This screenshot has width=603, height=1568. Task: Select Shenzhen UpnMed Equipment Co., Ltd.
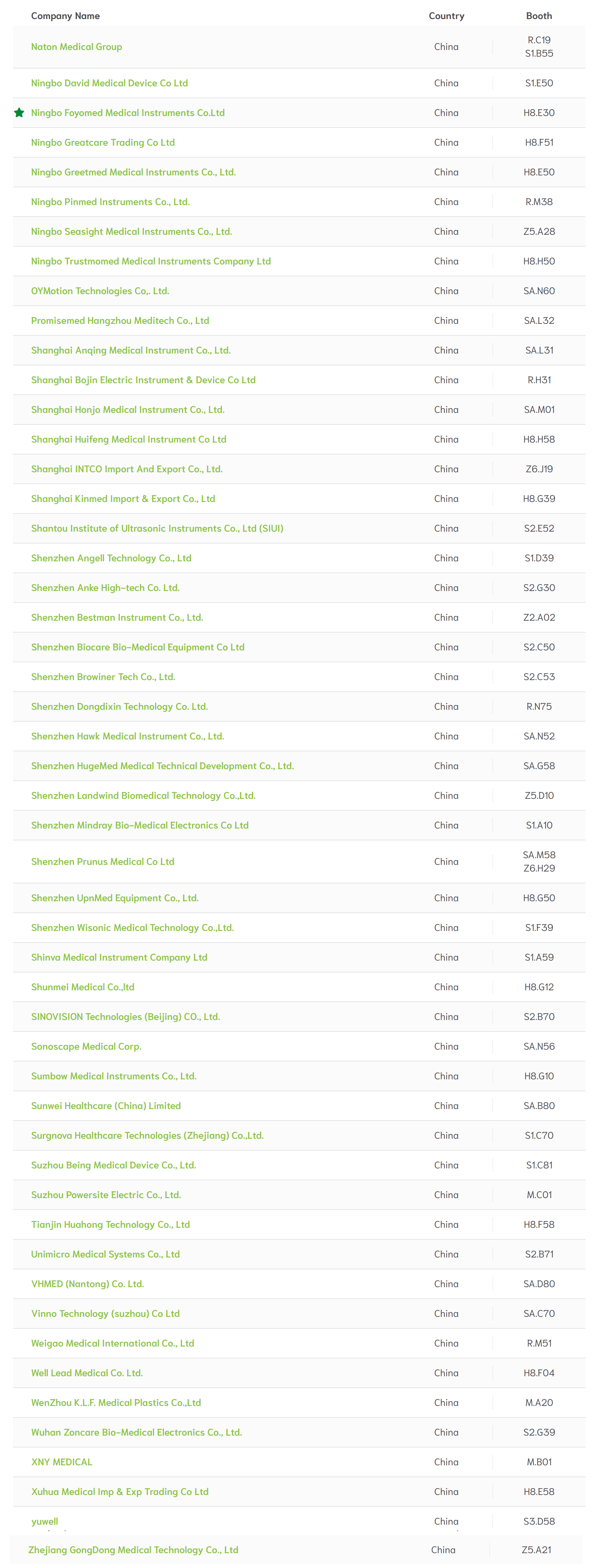click(115, 899)
